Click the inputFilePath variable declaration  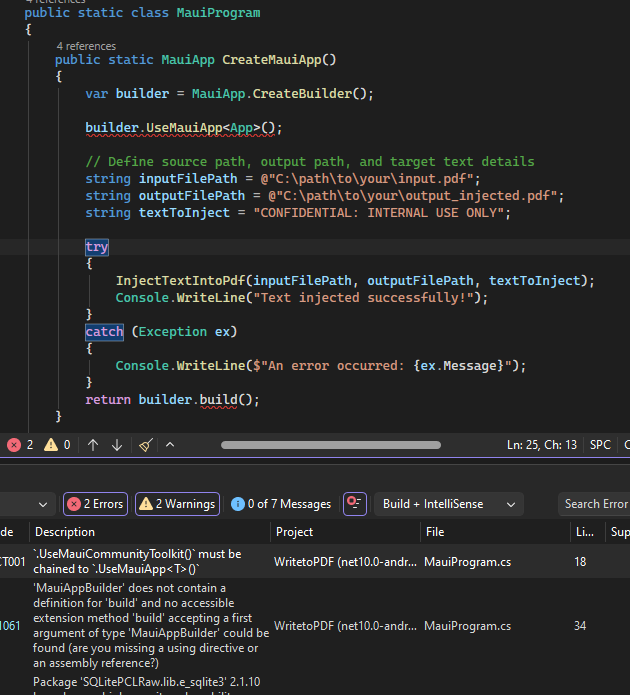point(188,179)
